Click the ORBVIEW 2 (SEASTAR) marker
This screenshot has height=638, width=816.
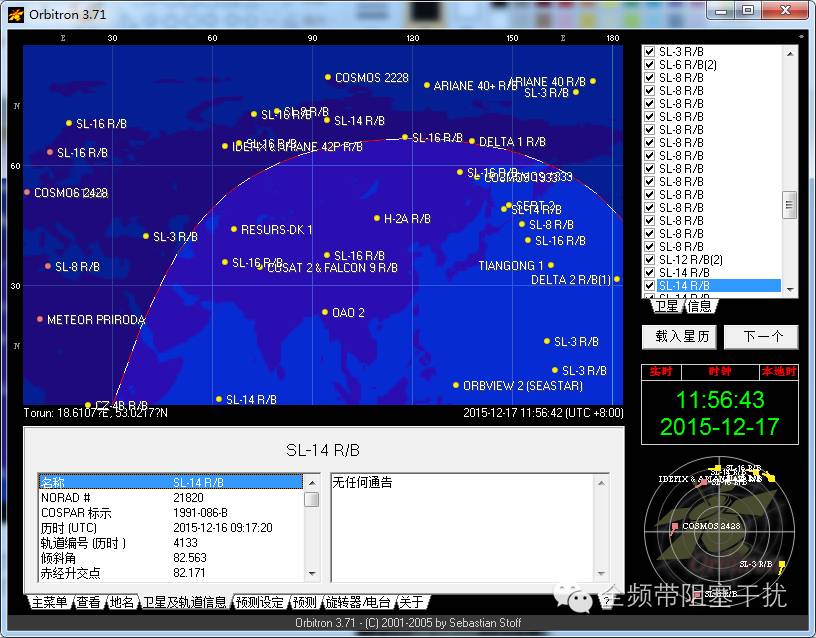click(x=456, y=386)
